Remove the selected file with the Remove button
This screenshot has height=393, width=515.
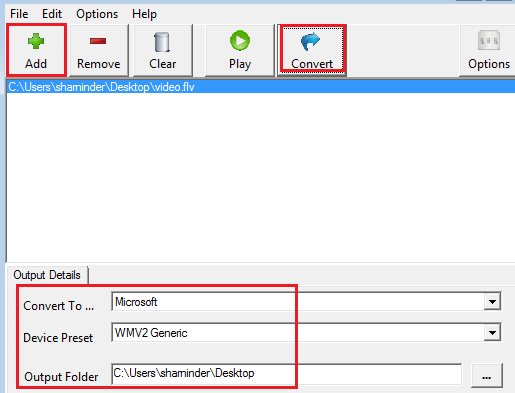pos(99,50)
